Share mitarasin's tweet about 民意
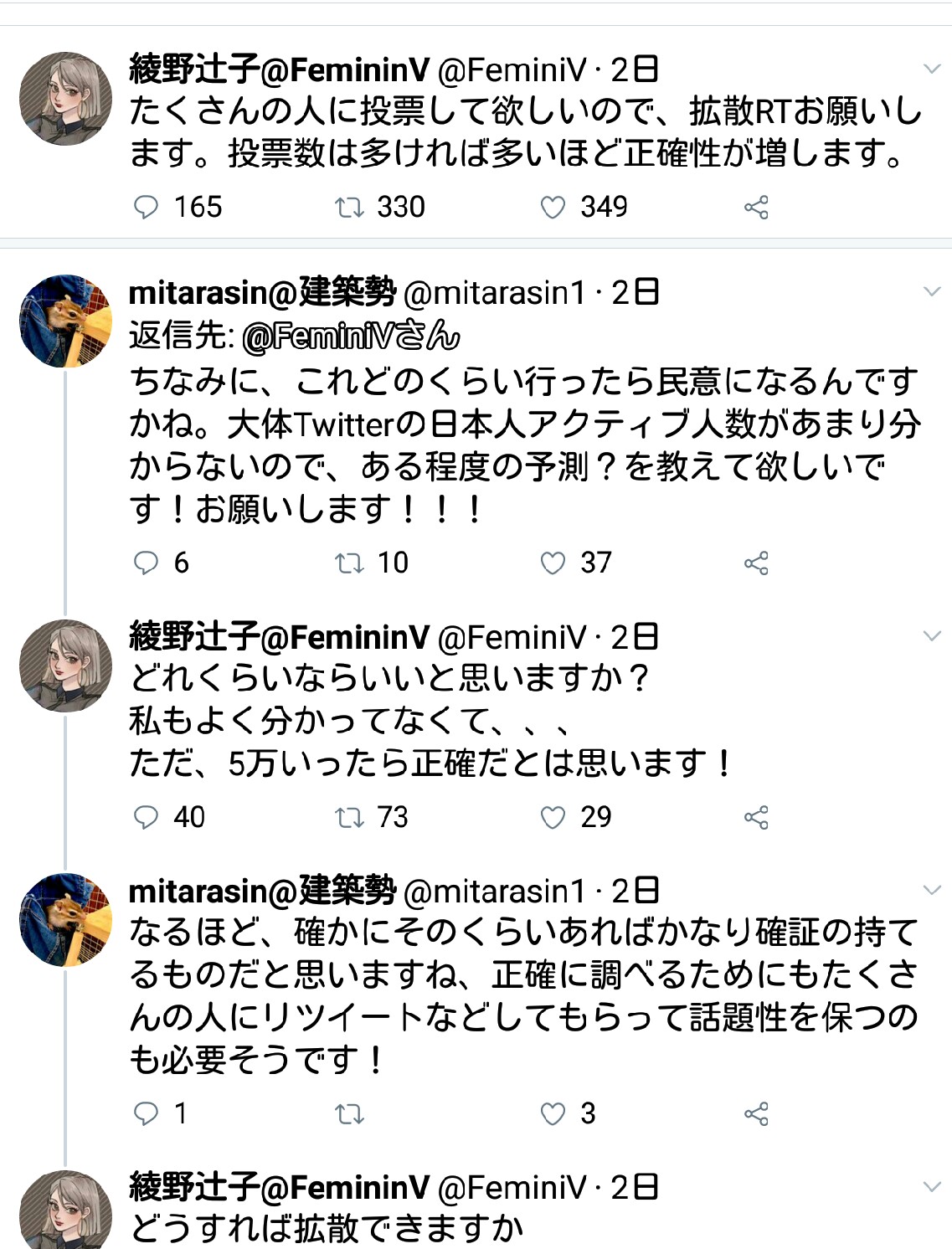The height and width of the screenshot is (1249, 952). point(756,563)
